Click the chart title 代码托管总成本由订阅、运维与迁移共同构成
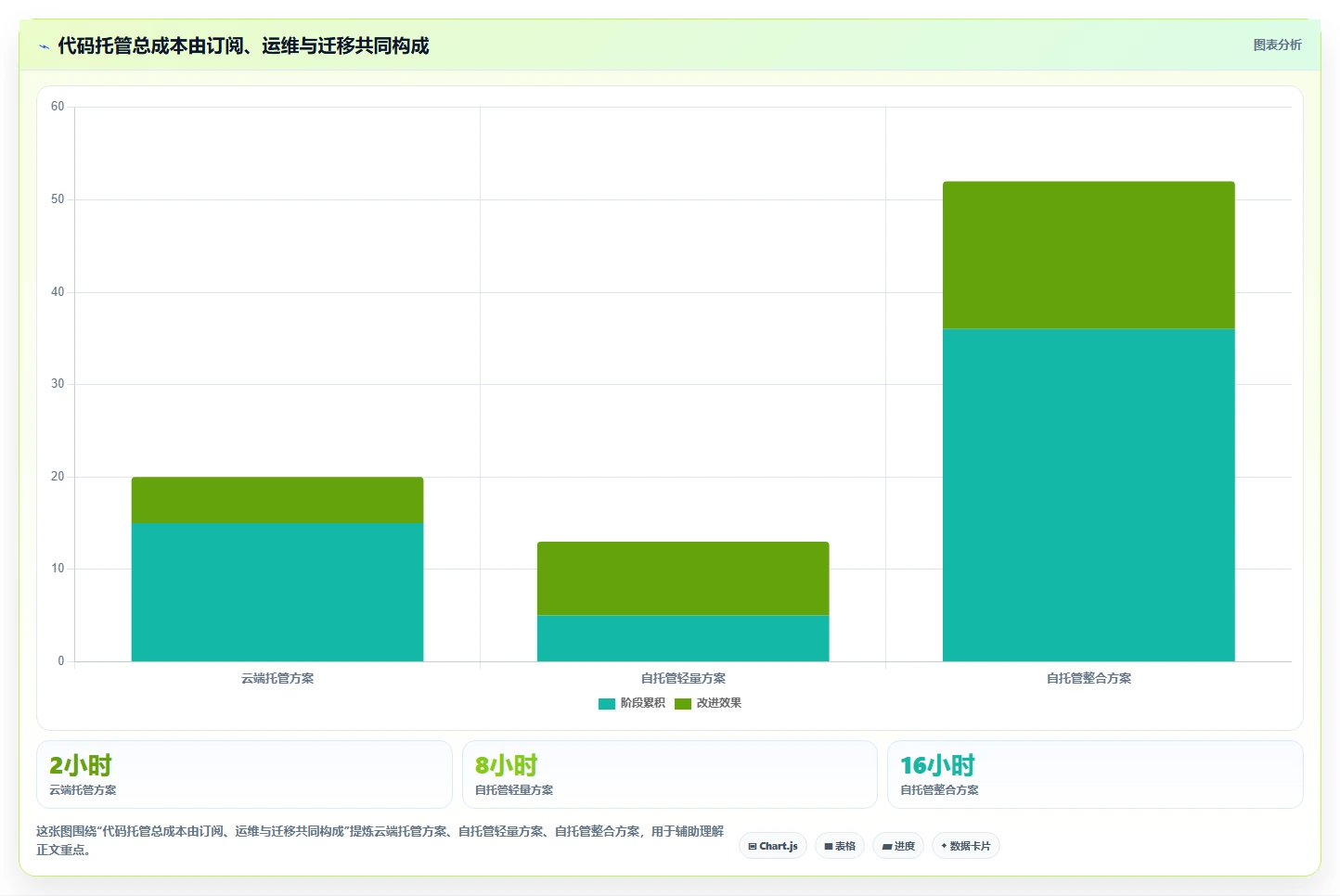The height and width of the screenshot is (896, 1340). 243,45
